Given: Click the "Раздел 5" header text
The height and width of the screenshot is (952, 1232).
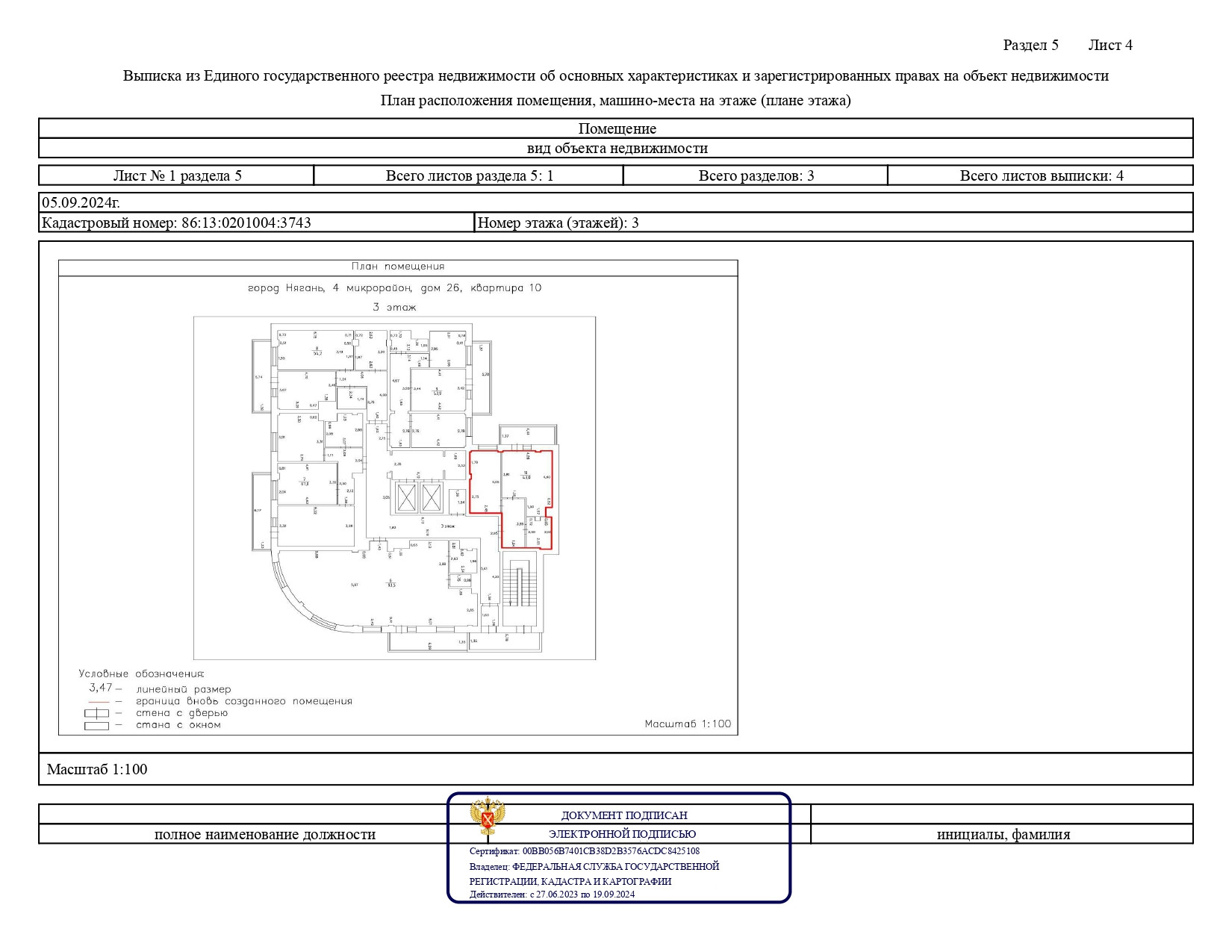Looking at the screenshot, I should tap(1030, 45).
